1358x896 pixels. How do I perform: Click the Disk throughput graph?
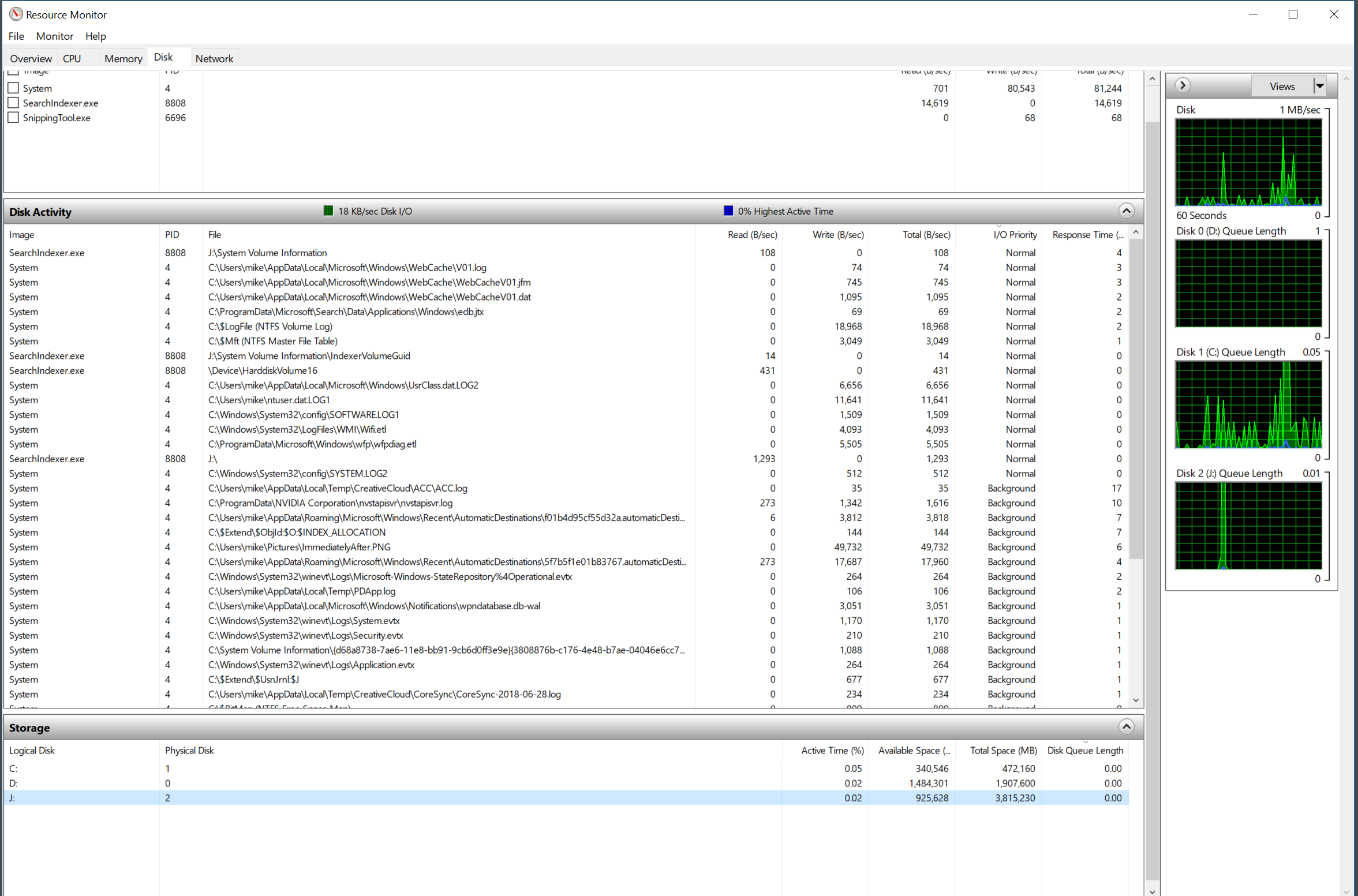coord(1248,163)
